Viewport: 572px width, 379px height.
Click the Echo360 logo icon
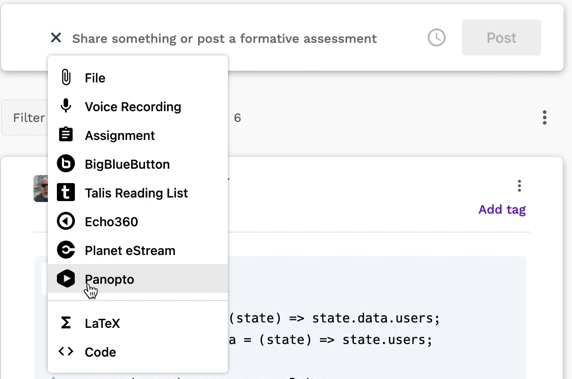[x=66, y=221]
